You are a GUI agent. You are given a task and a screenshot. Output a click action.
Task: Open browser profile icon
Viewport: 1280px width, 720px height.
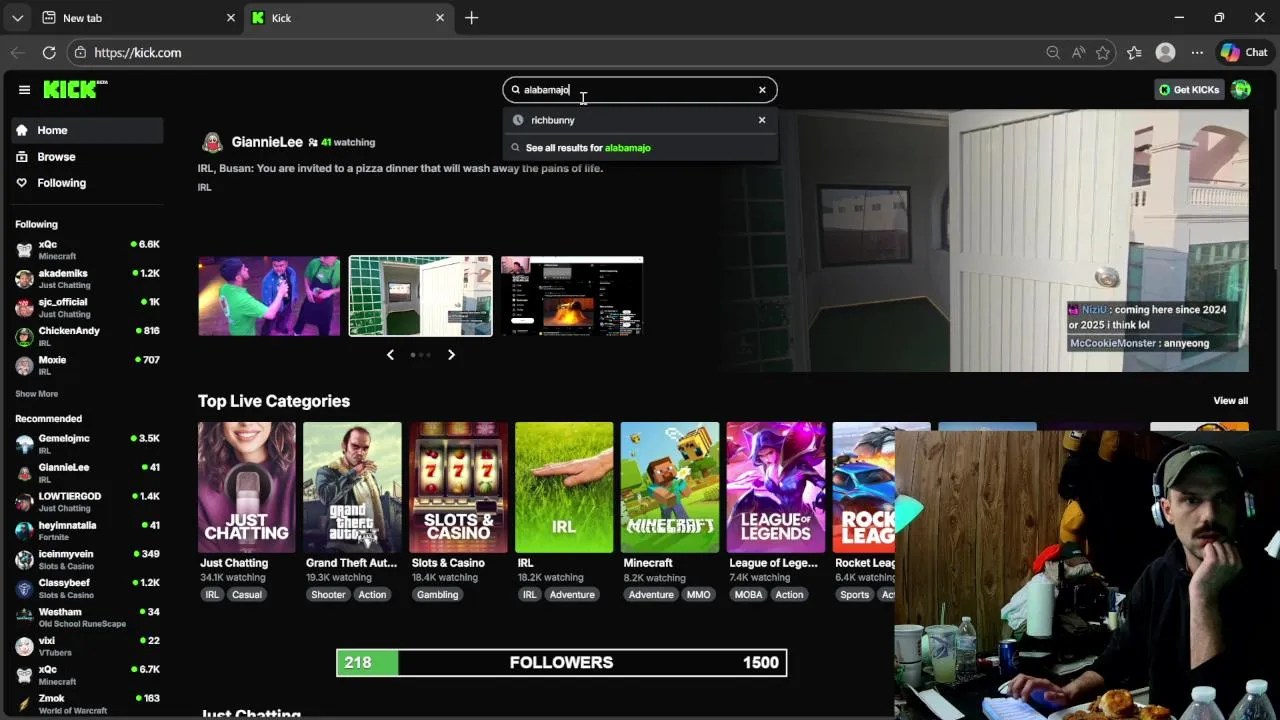coord(1165,53)
